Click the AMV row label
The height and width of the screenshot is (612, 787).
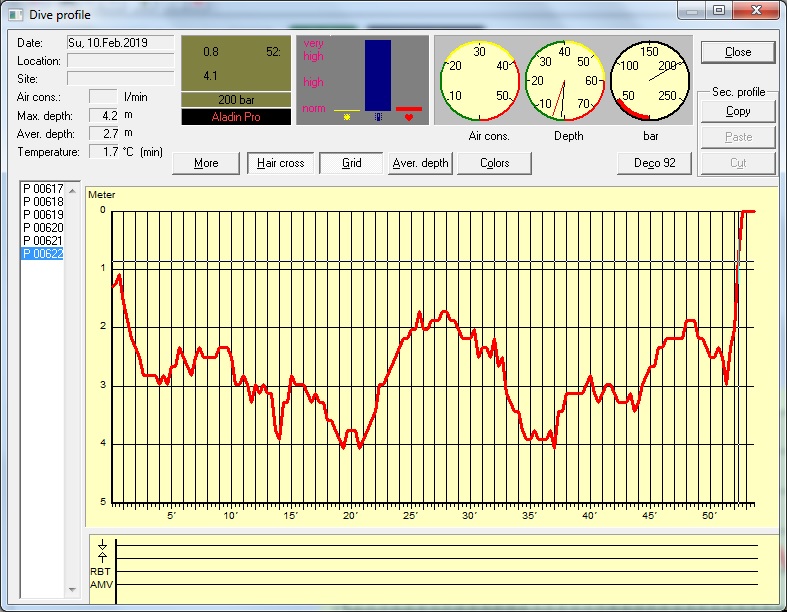[101, 584]
